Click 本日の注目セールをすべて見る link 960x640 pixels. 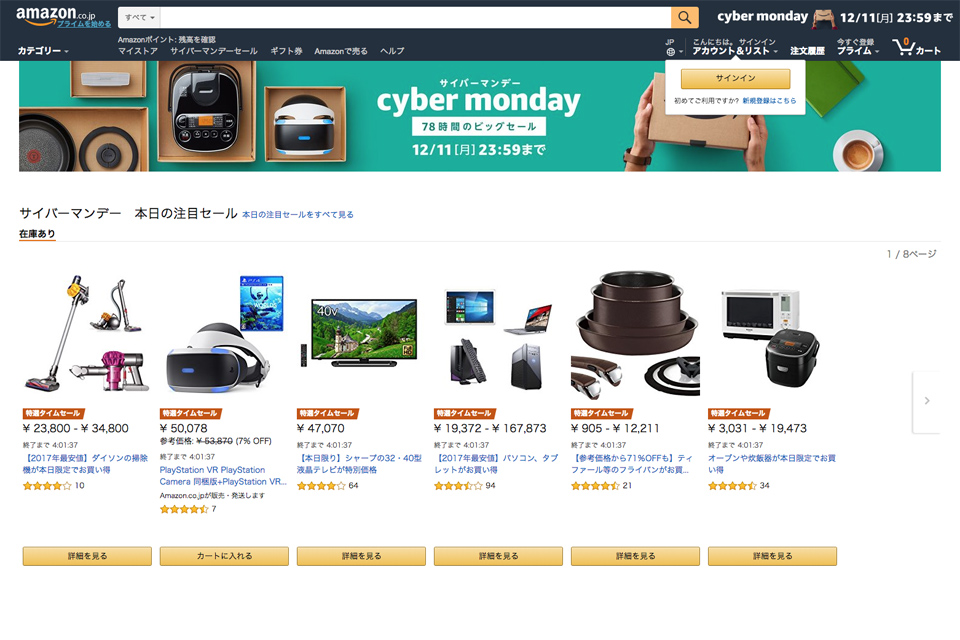298,215
